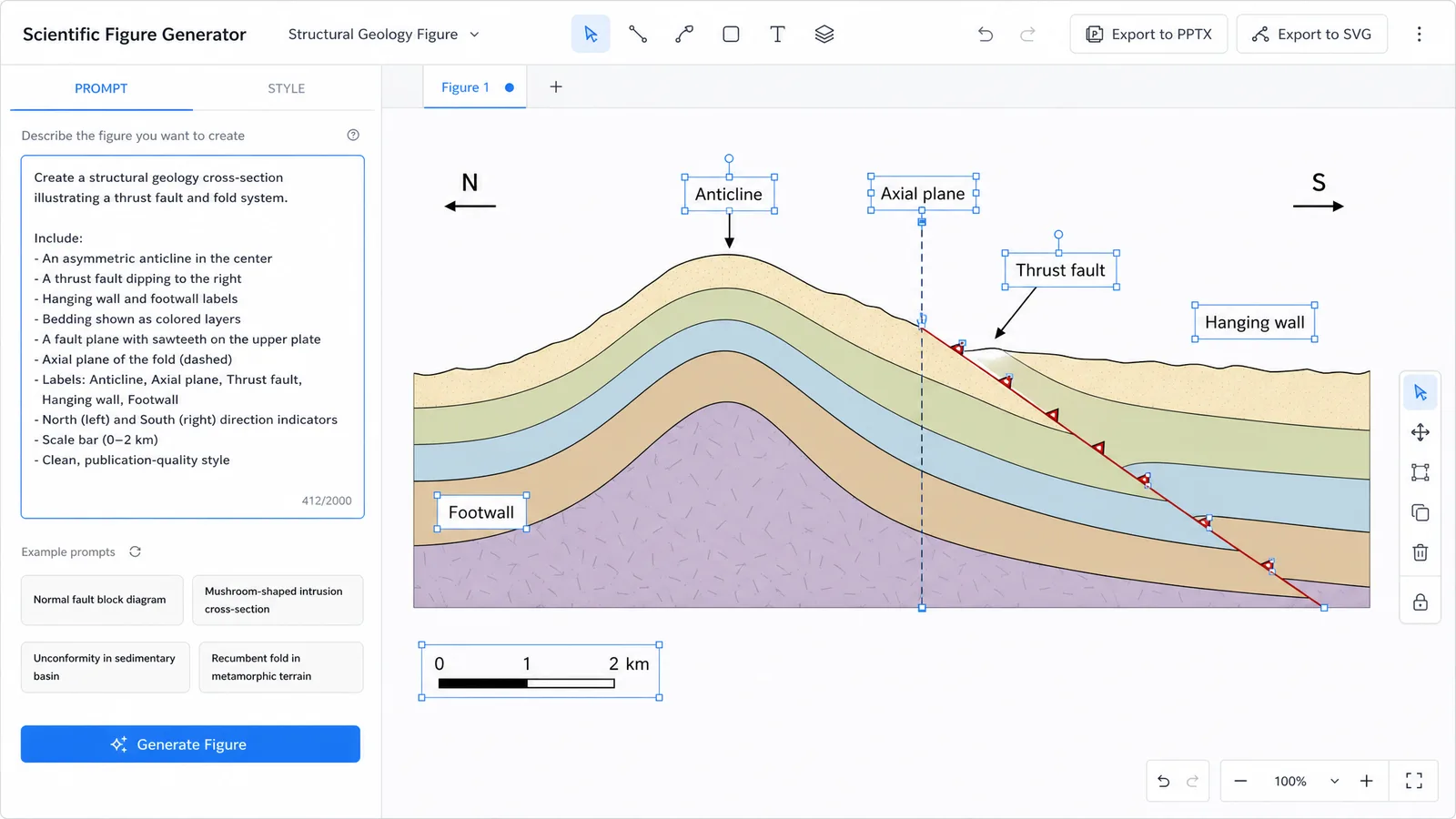Click the Example prompts heading
The image size is (1456, 819).
[x=68, y=551]
